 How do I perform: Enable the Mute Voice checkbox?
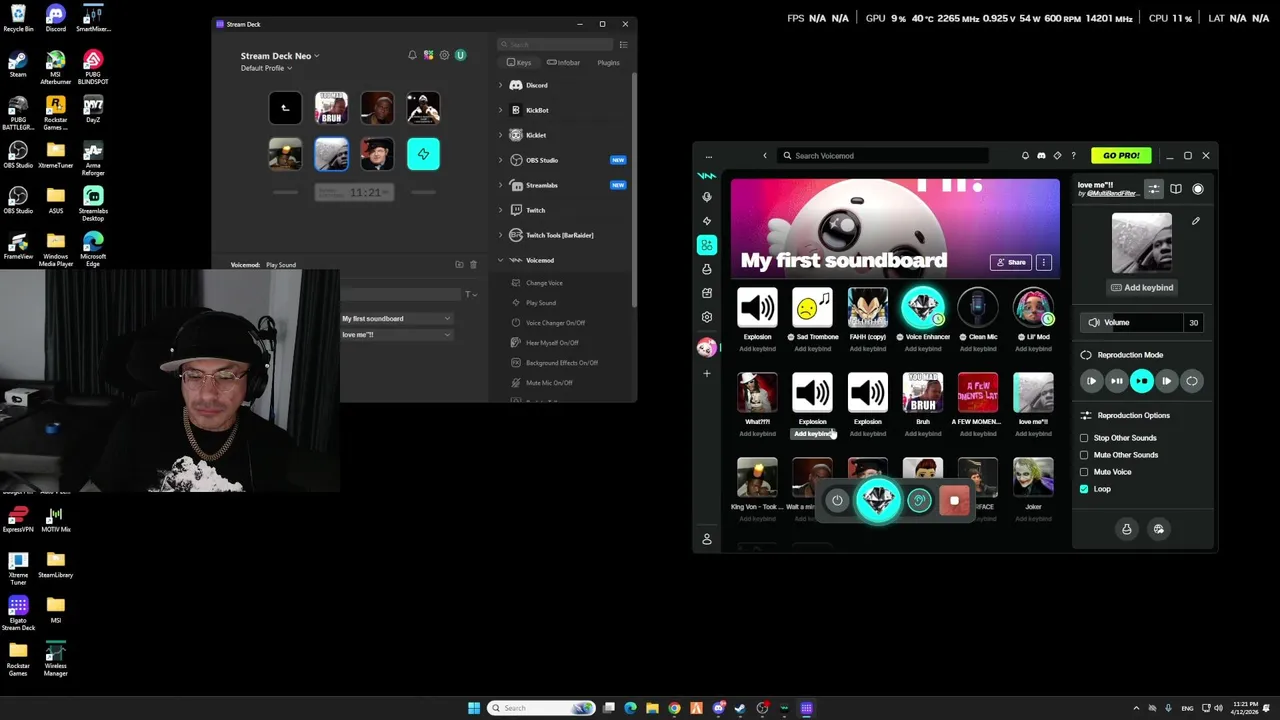1084,472
